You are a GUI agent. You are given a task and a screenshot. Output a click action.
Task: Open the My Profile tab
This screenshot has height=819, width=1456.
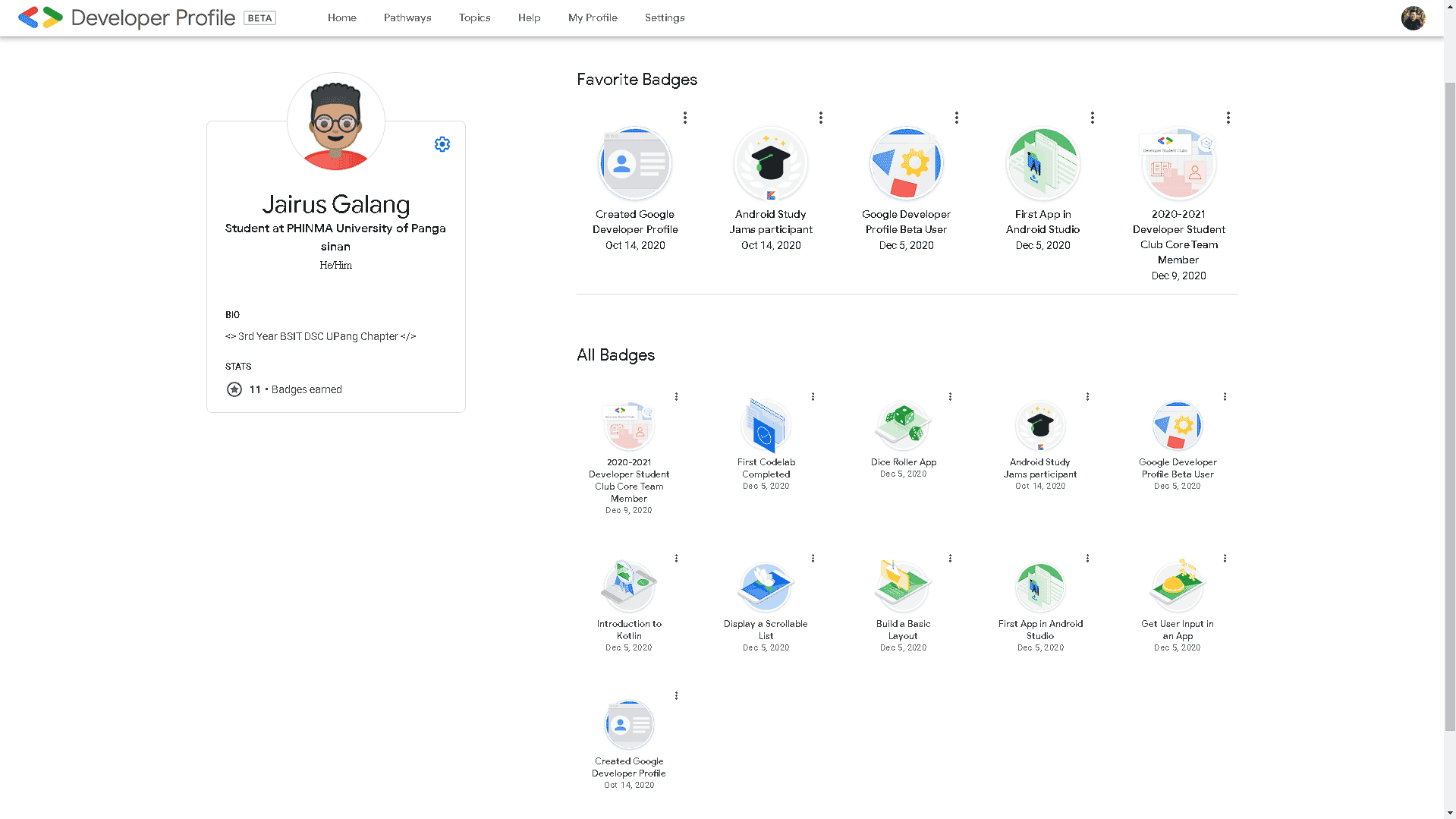pyautogui.click(x=593, y=17)
